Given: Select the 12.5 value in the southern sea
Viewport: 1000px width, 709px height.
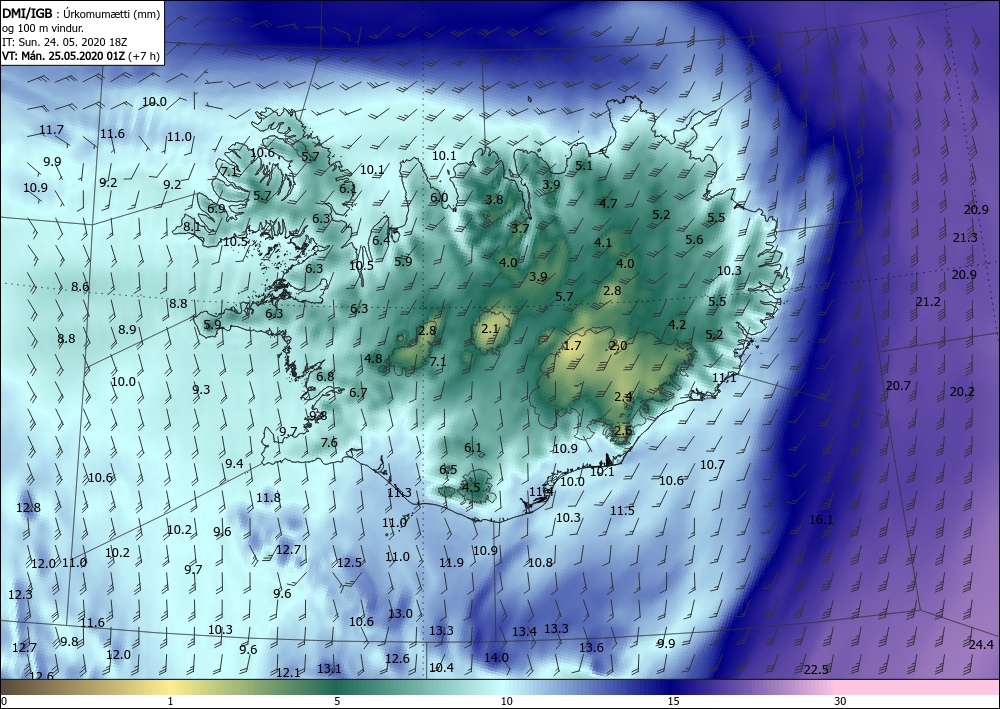Looking at the screenshot, I should coord(349,562).
